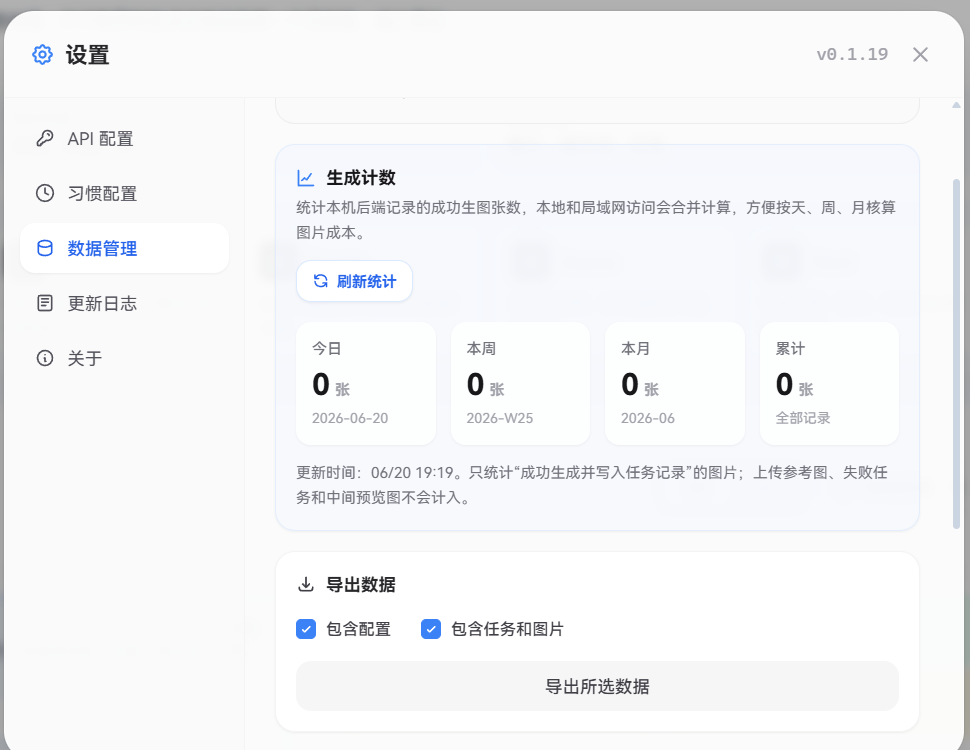Image resolution: width=970 pixels, height=750 pixels.
Task: Click the blue settings gear icon
Action: (x=43, y=54)
